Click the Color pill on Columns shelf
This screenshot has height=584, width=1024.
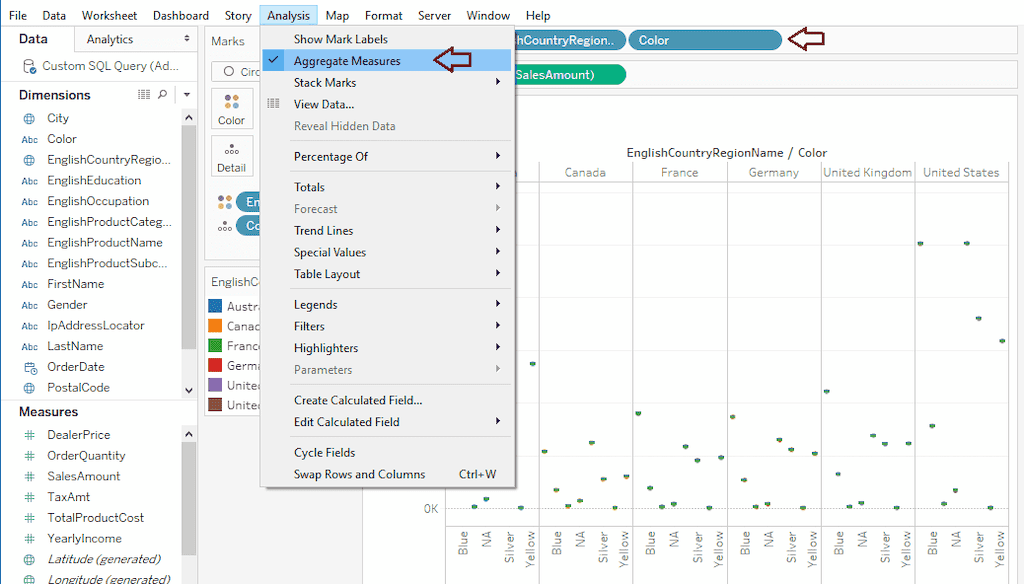704,40
